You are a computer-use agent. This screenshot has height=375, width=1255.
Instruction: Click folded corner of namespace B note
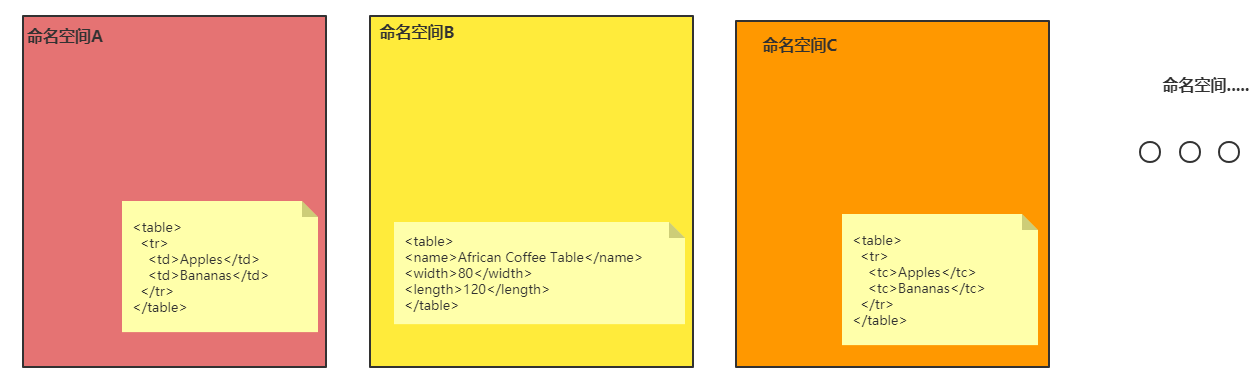[x=677, y=229]
